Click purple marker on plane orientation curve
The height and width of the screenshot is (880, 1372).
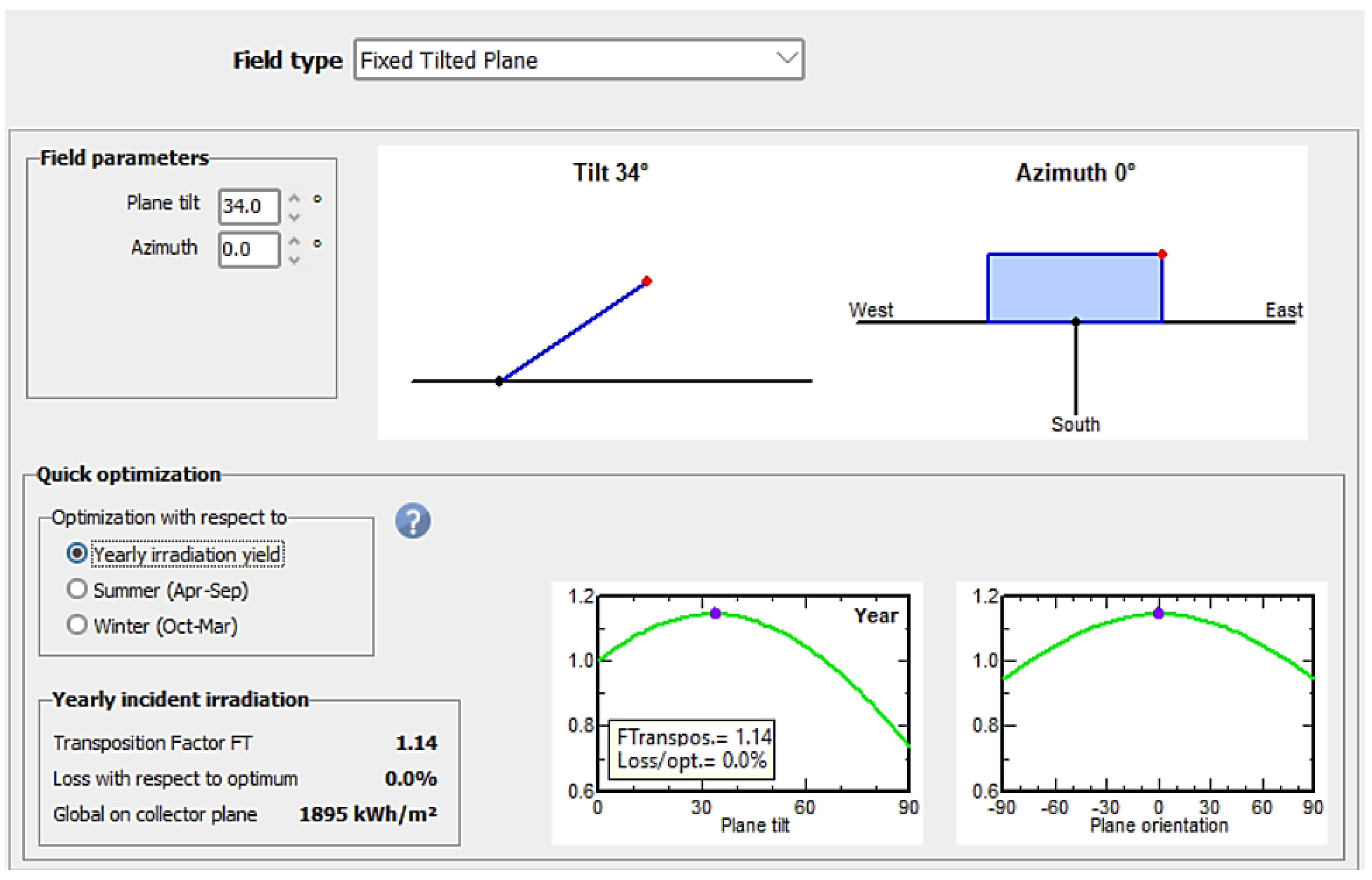tap(1158, 613)
